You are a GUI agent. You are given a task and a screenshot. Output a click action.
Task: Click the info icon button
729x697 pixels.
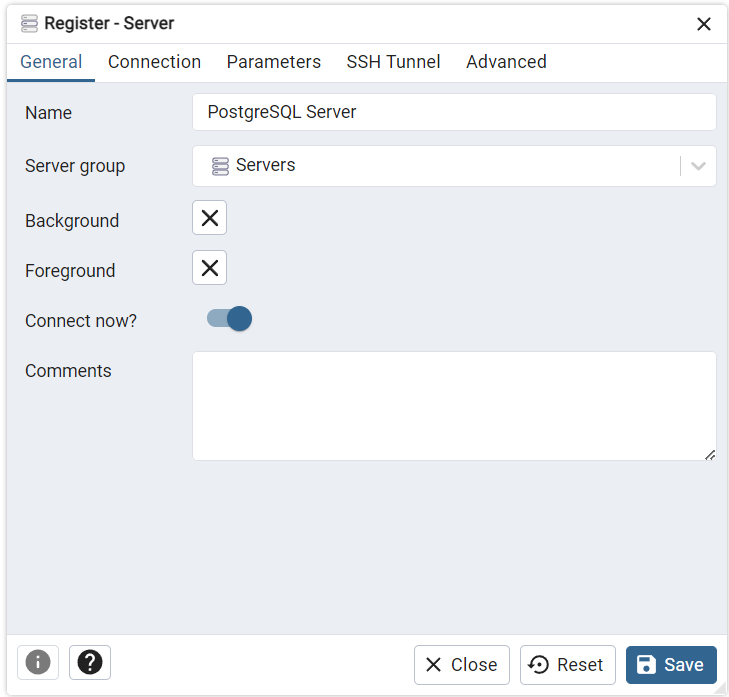[38, 662]
